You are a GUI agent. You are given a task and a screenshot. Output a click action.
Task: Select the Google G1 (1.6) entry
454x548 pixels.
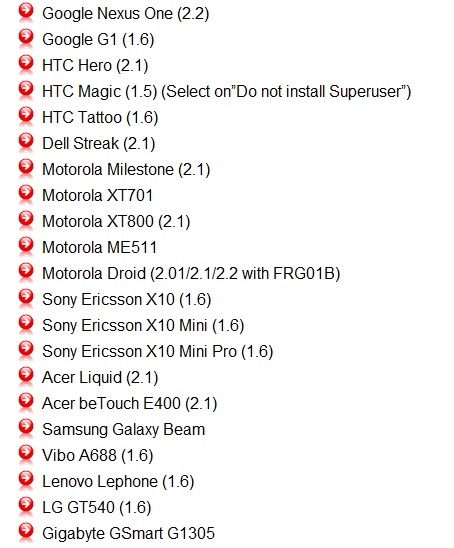[98, 39]
